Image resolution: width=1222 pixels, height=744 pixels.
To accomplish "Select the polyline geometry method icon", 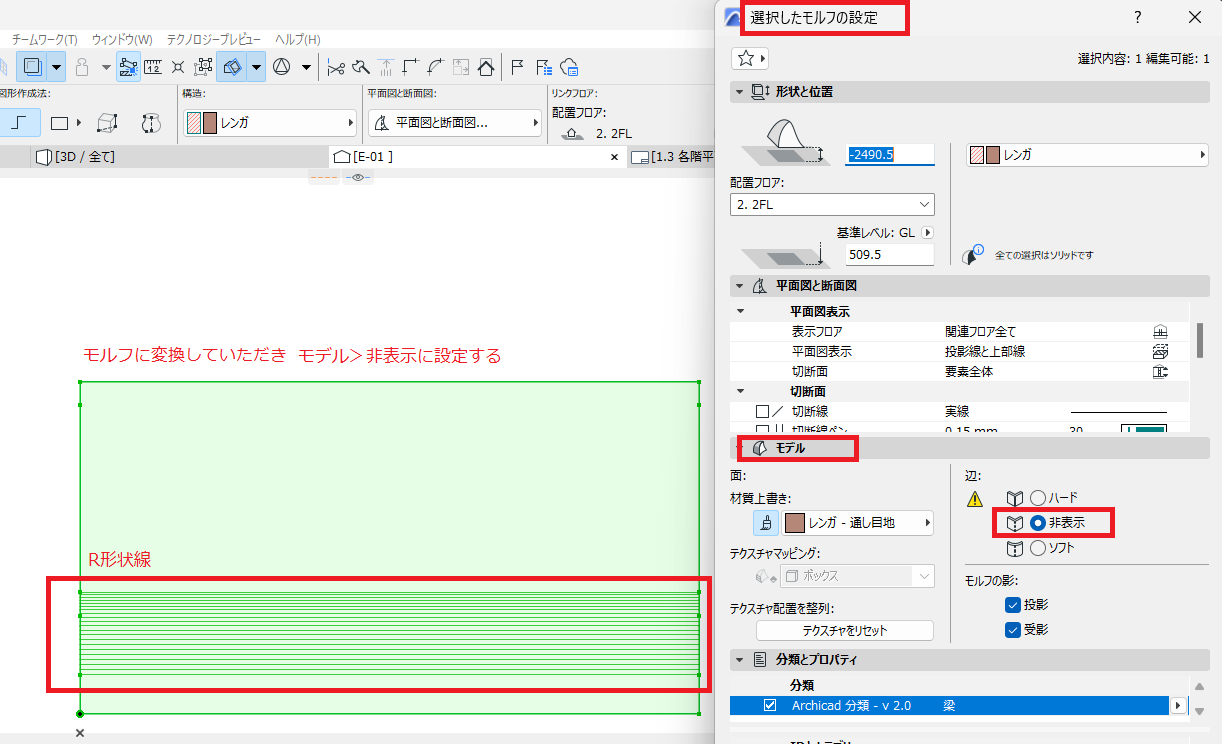I will tap(20, 123).
